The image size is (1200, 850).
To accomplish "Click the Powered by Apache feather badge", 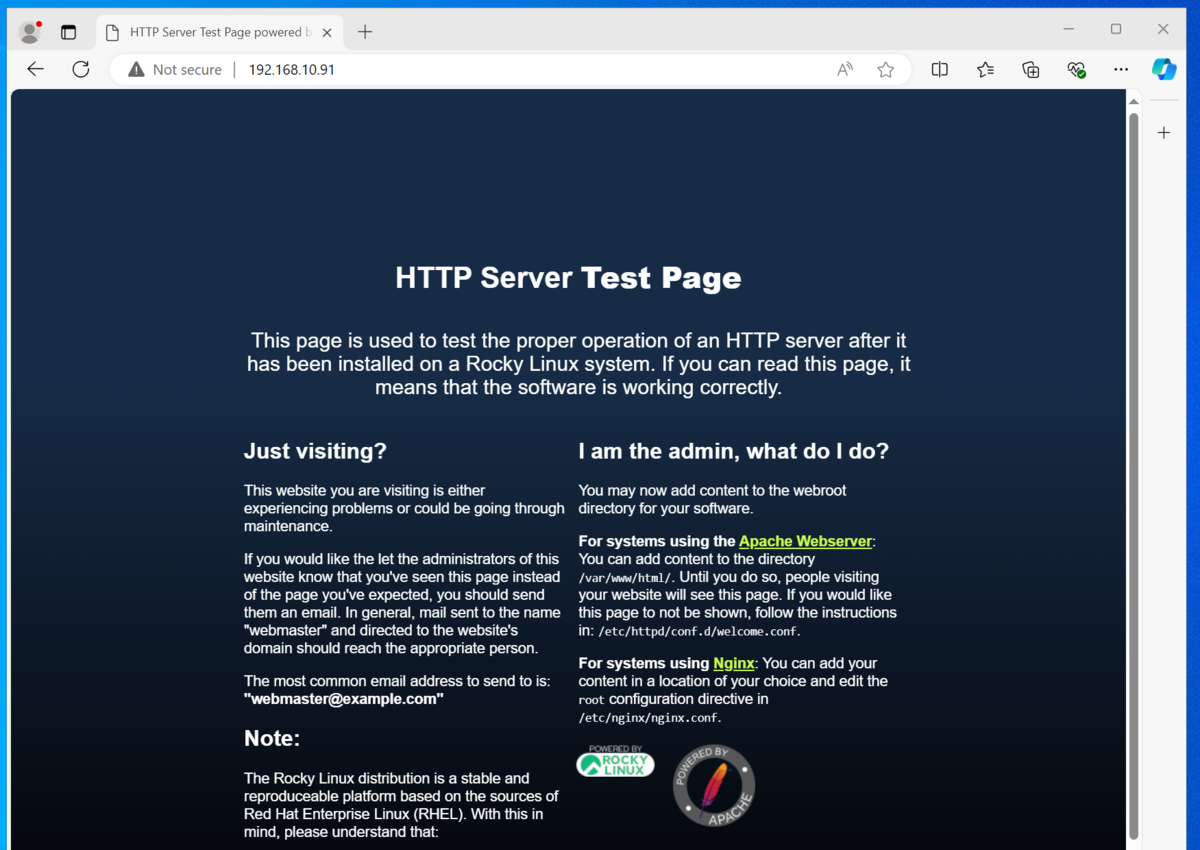I will click(x=713, y=786).
